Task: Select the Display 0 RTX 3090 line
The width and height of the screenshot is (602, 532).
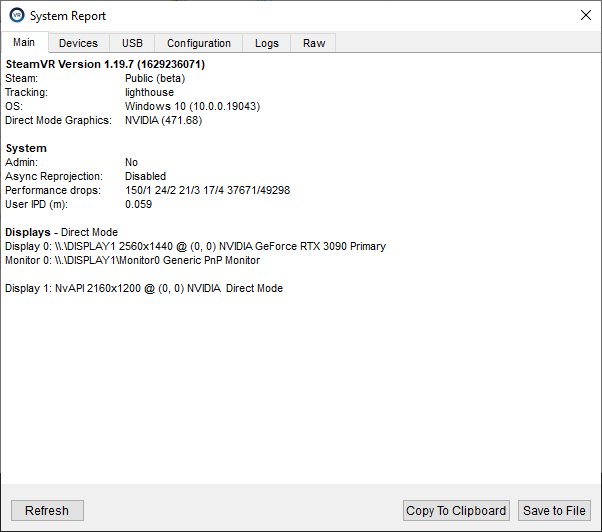Action: click(195, 246)
